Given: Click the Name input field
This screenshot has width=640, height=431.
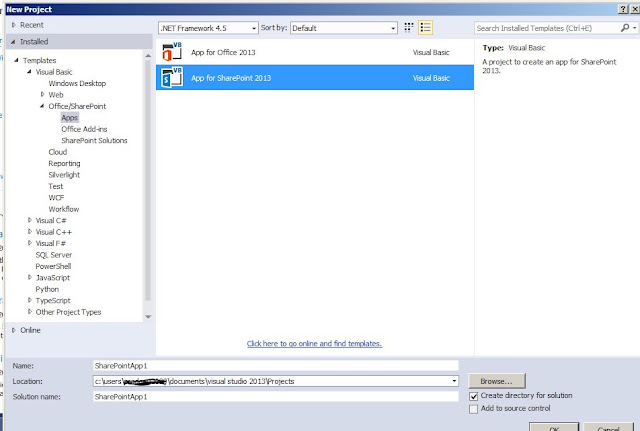Looking at the screenshot, I should click(276, 366).
